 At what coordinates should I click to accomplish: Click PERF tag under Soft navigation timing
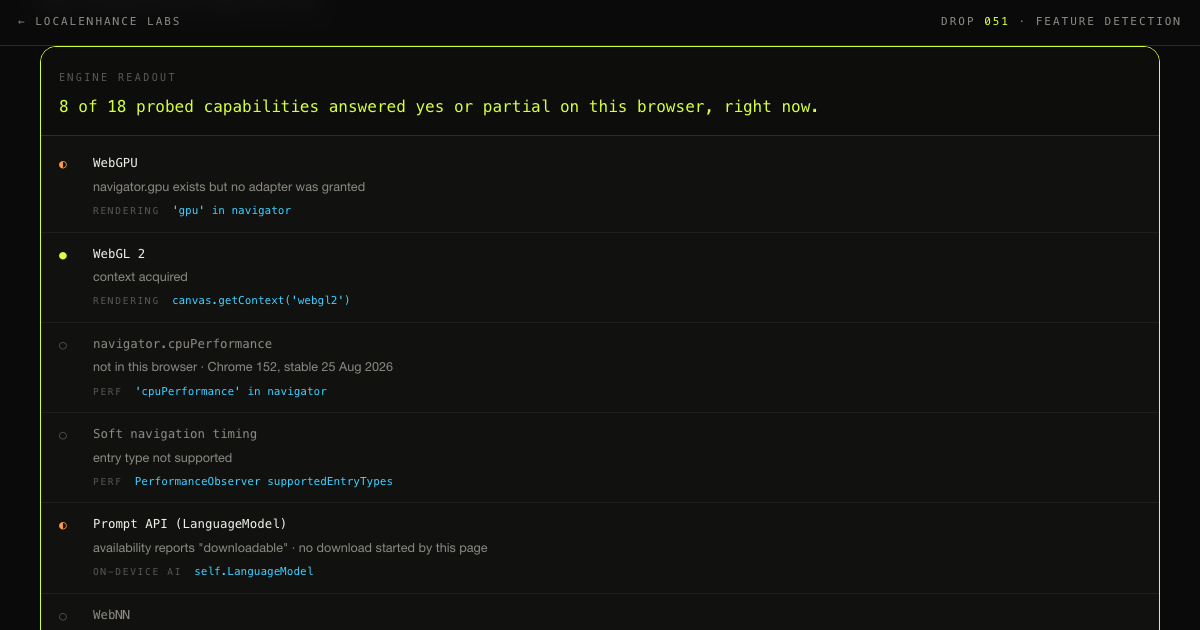coord(107,482)
